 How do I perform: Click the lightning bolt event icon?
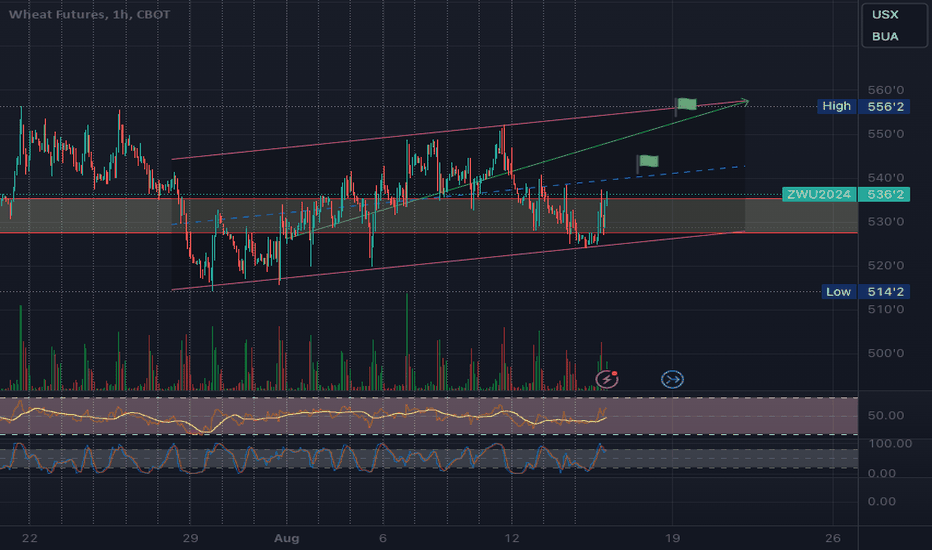pyautogui.click(x=607, y=379)
